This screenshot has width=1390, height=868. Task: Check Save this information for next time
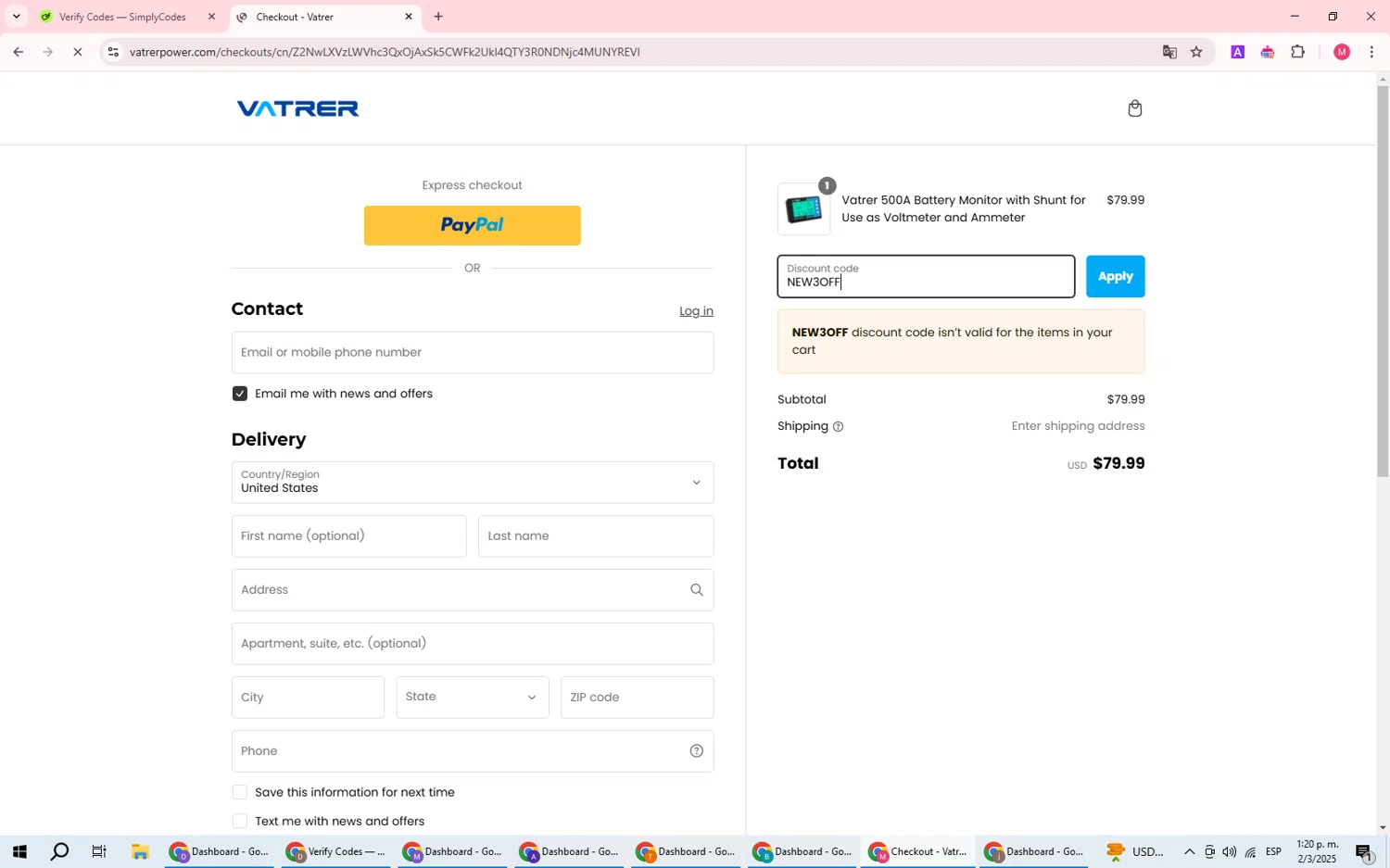pos(240,792)
